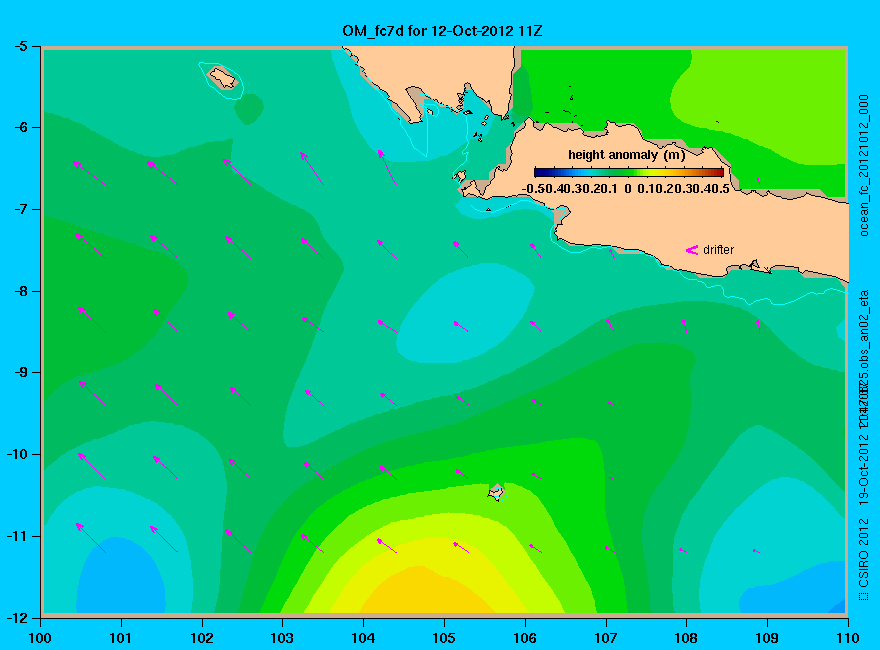
Task: Click the vertical "ocean_fc_20121012_000" side text
Action: [864, 166]
